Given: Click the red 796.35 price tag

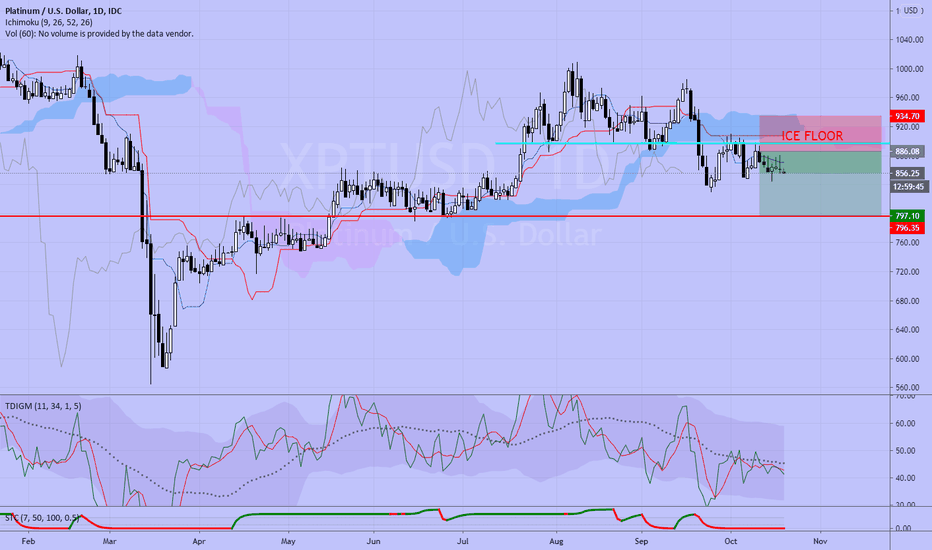Looking at the screenshot, I should [x=907, y=228].
